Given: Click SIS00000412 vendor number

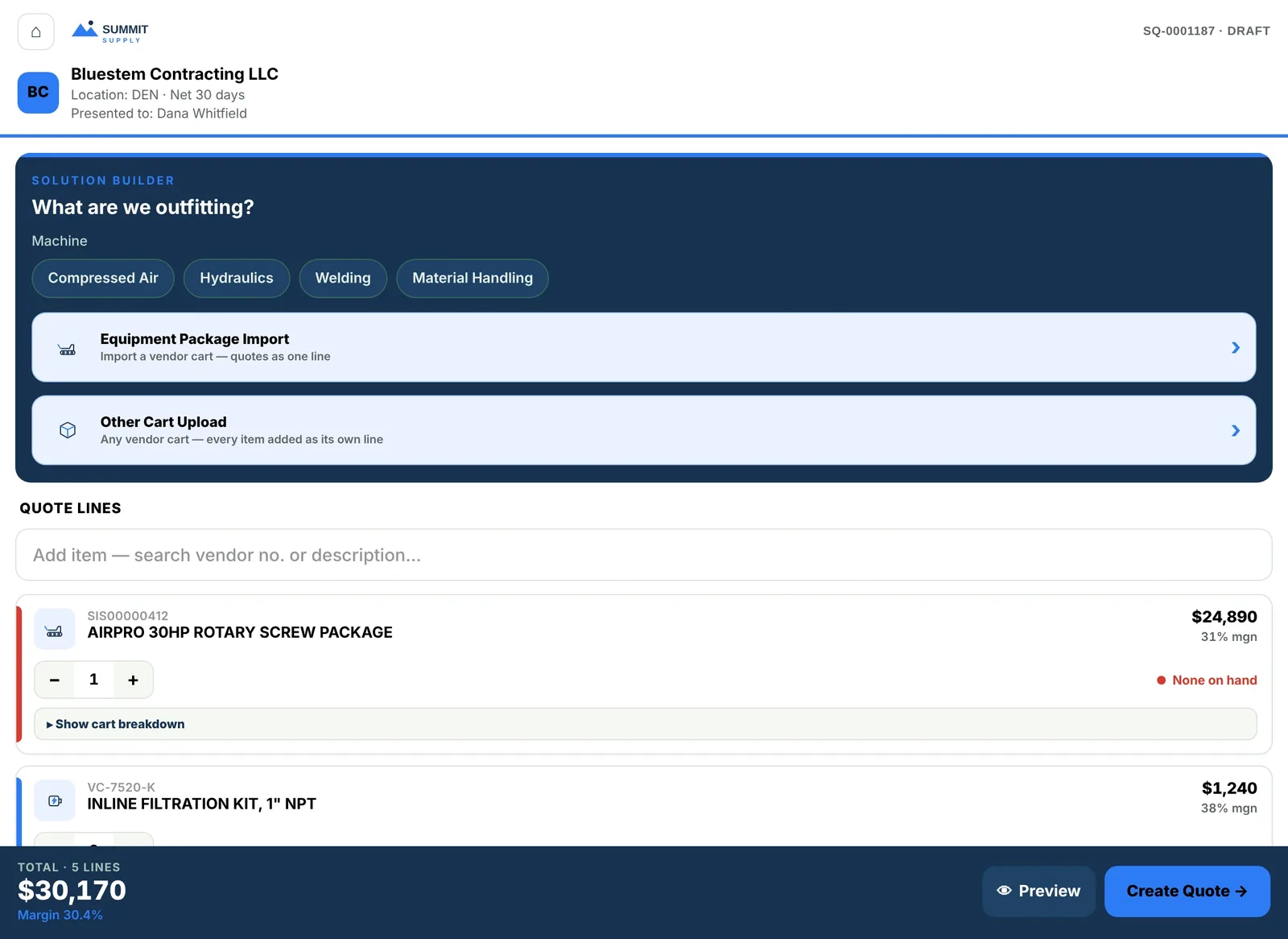Looking at the screenshot, I should coord(128,616).
